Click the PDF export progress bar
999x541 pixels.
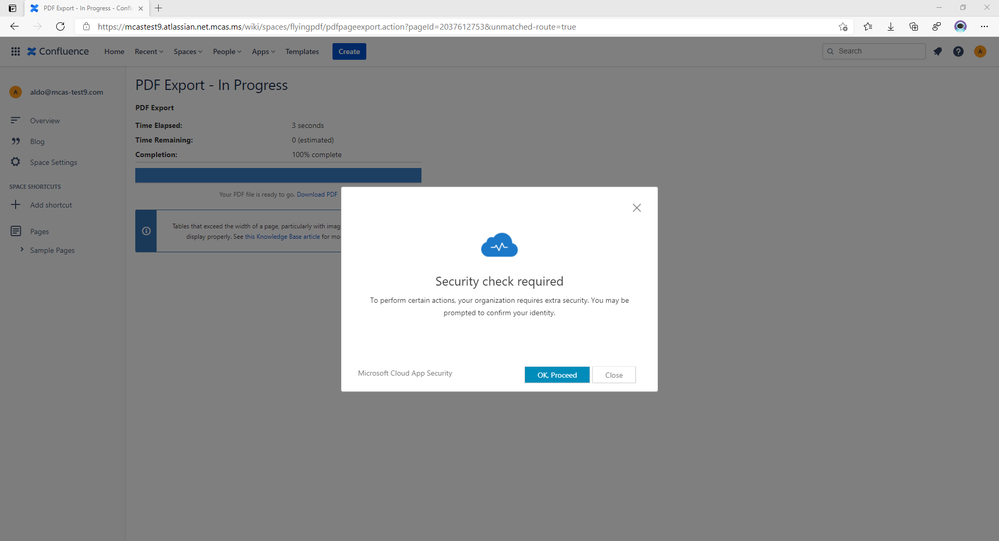tap(278, 175)
